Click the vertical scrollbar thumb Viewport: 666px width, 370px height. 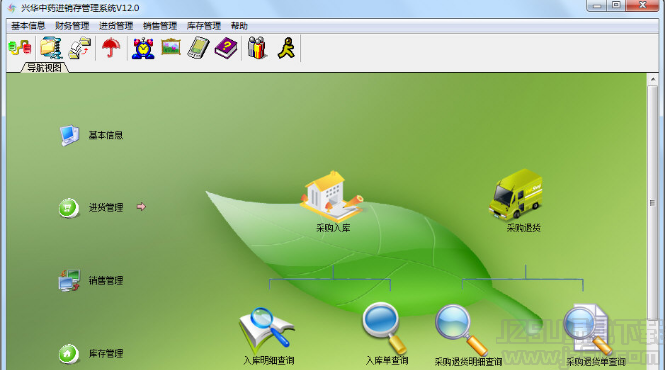coord(652,203)
